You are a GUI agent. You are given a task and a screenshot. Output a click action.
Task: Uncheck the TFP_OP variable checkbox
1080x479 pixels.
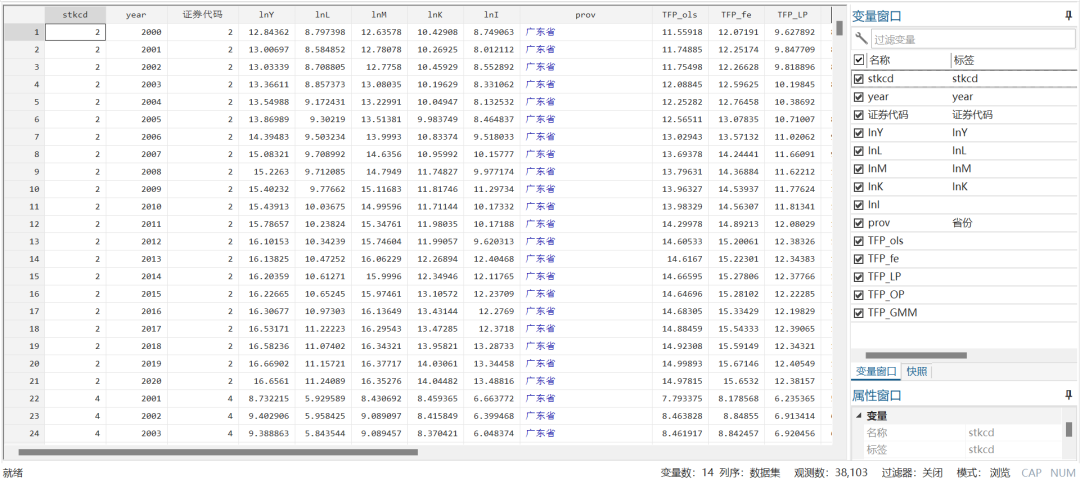[x=858, y=295]
